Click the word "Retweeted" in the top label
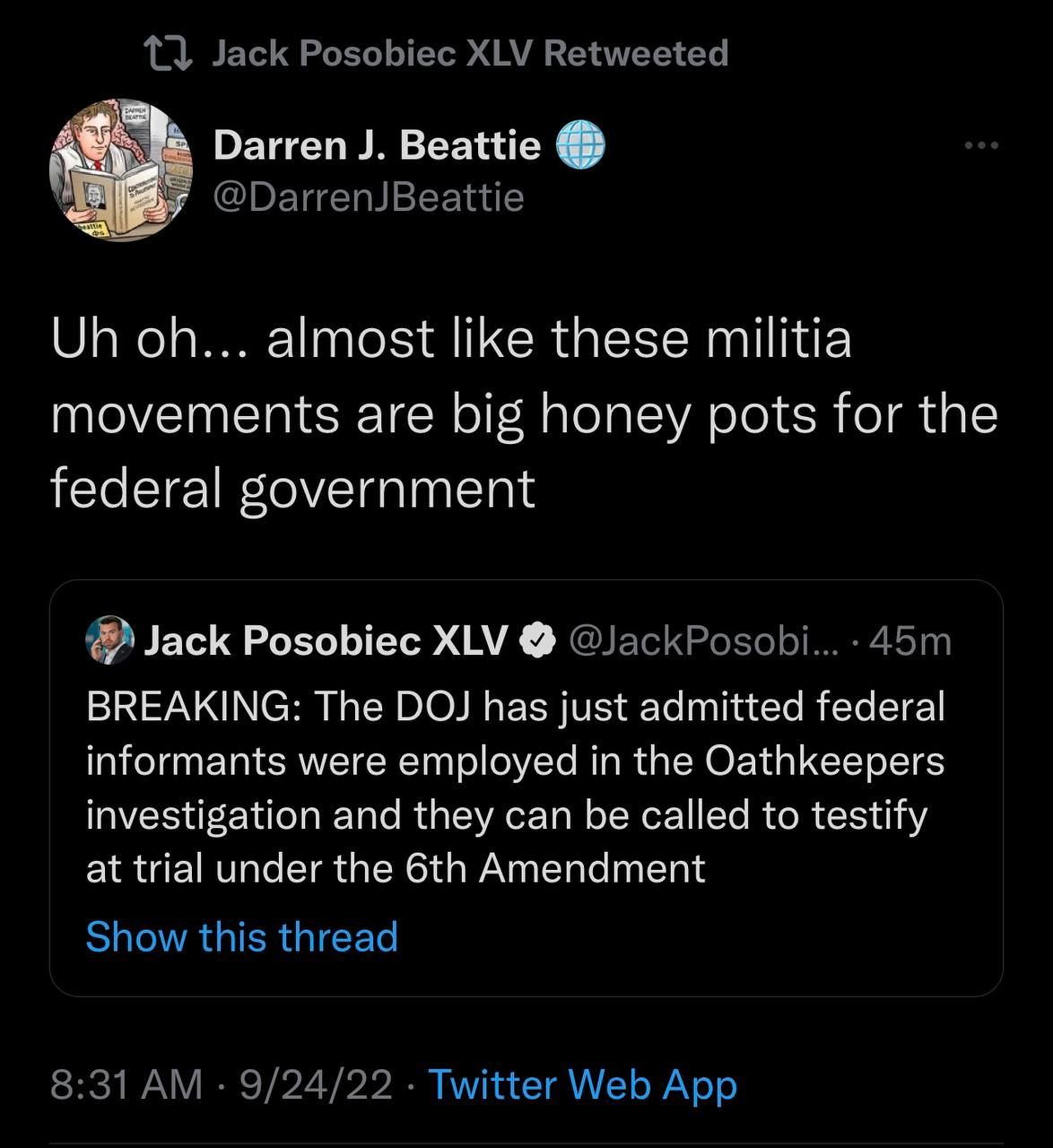1053x1148 pixels. pyautogui.click(x=636, y=54)
